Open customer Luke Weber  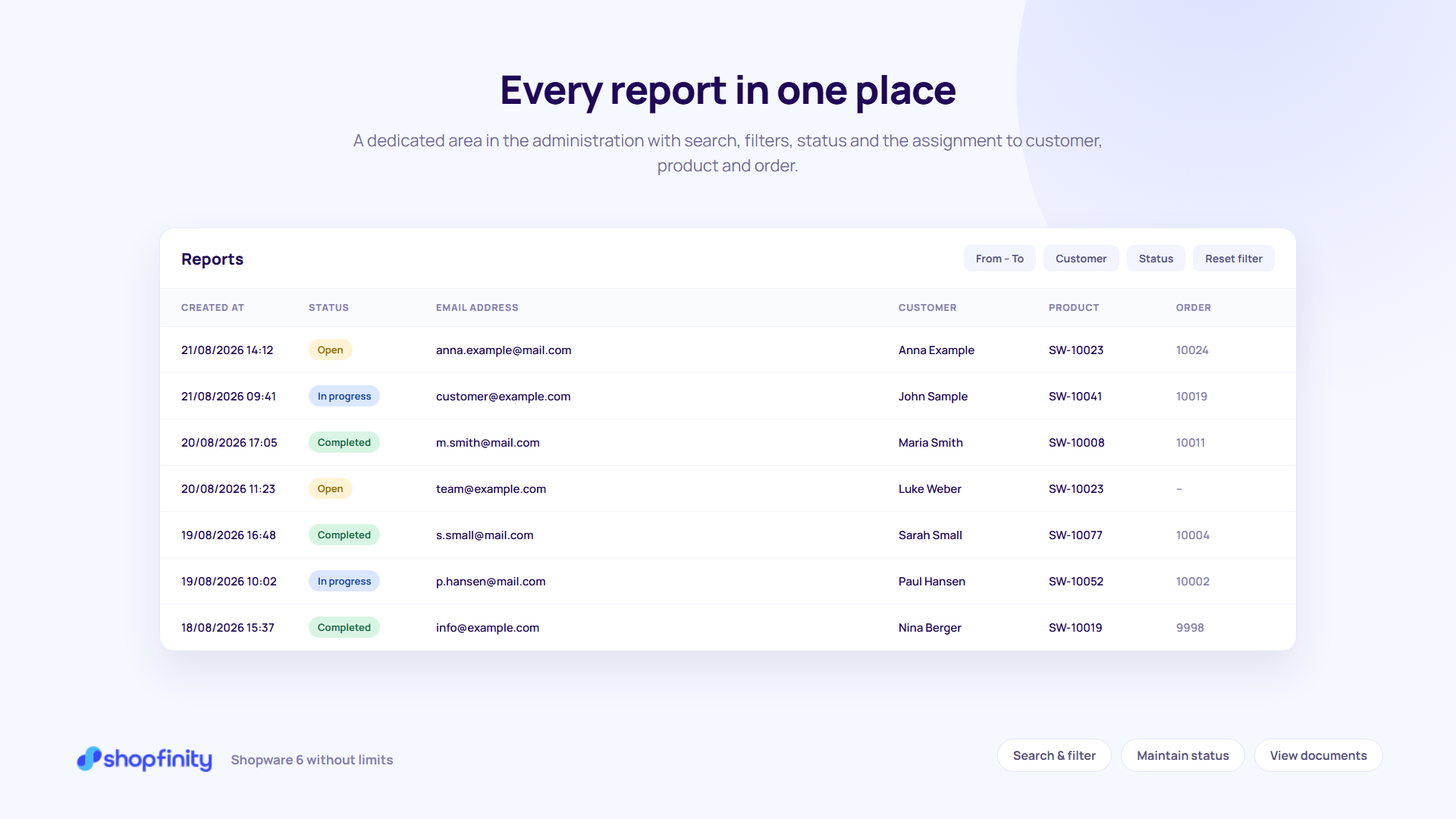coord(930,489)
